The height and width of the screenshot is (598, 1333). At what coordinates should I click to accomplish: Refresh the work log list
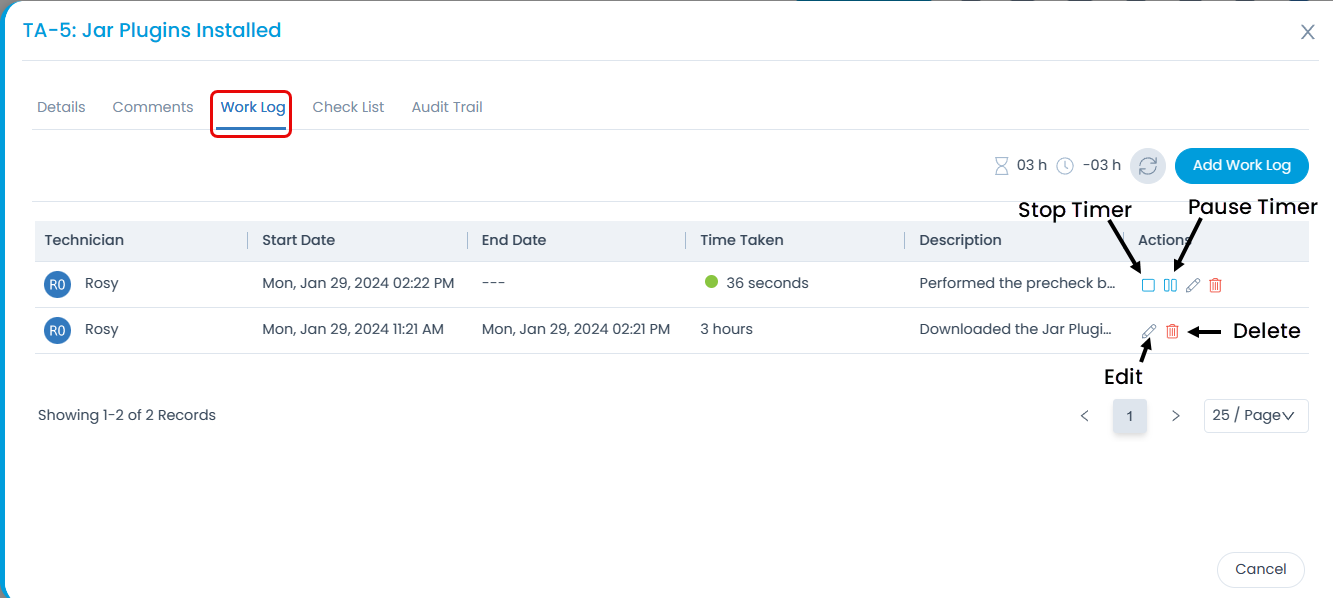1148,166
